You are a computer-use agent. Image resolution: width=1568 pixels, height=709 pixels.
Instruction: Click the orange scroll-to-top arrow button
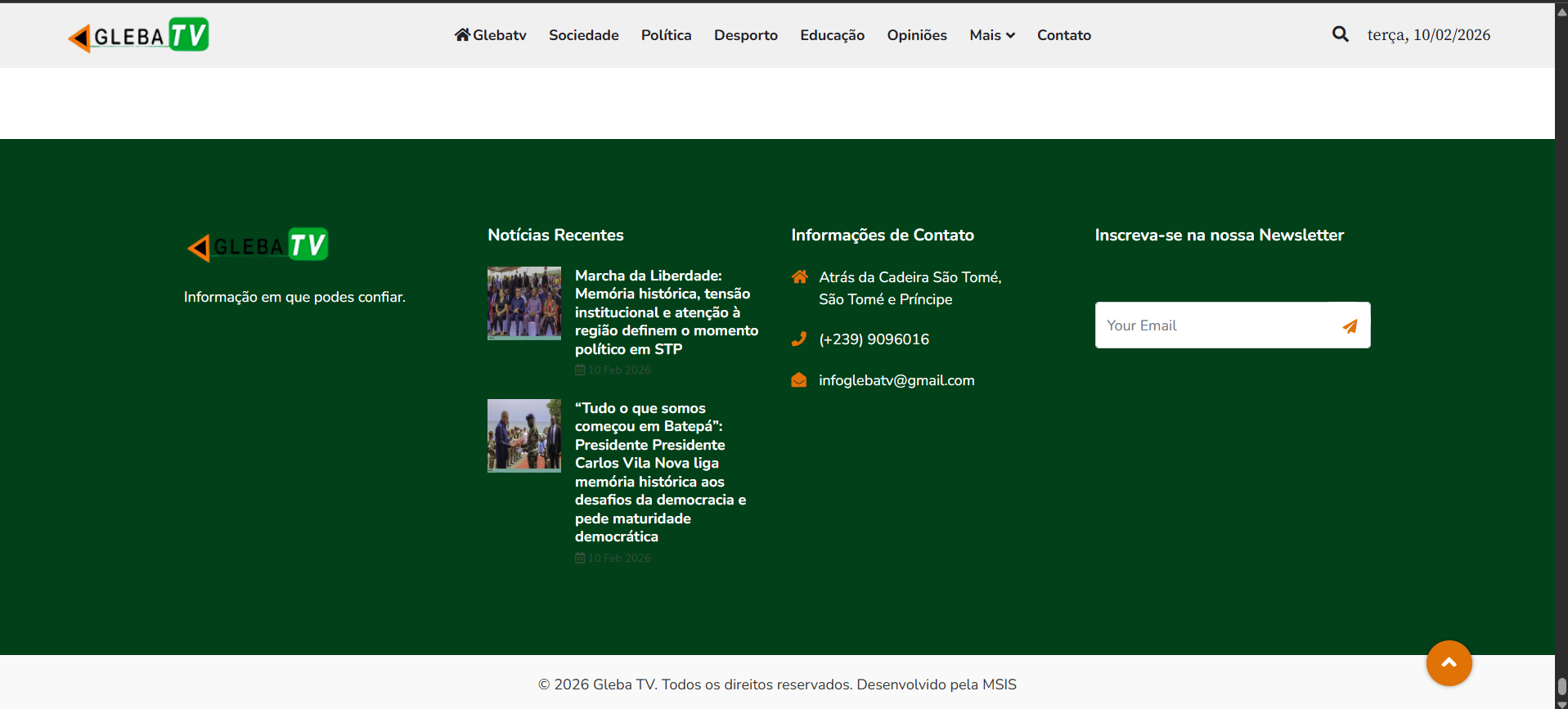(1449, 662)
